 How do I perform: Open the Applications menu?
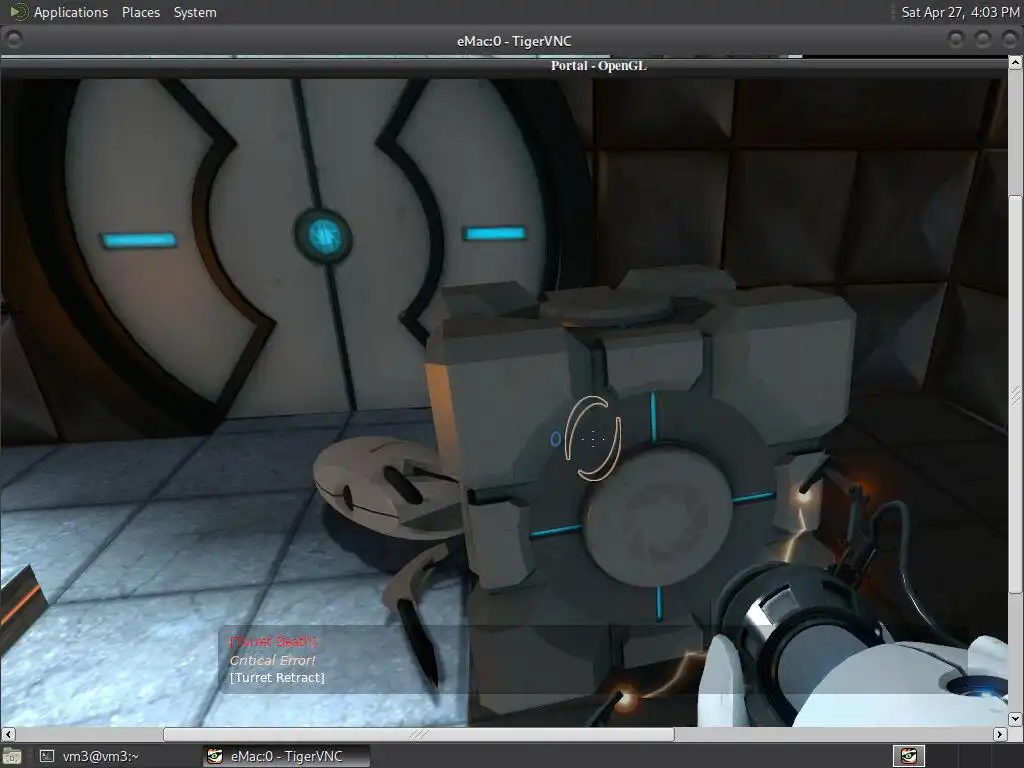[71, 12]
